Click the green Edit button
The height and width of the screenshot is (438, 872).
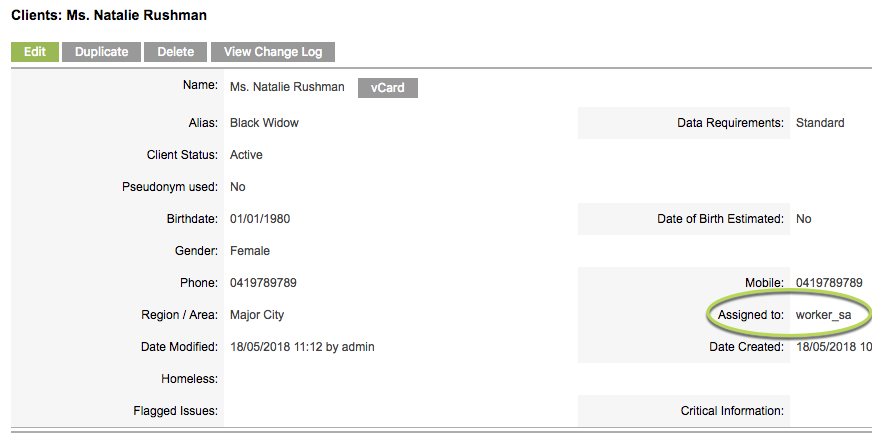pos(34,52)
